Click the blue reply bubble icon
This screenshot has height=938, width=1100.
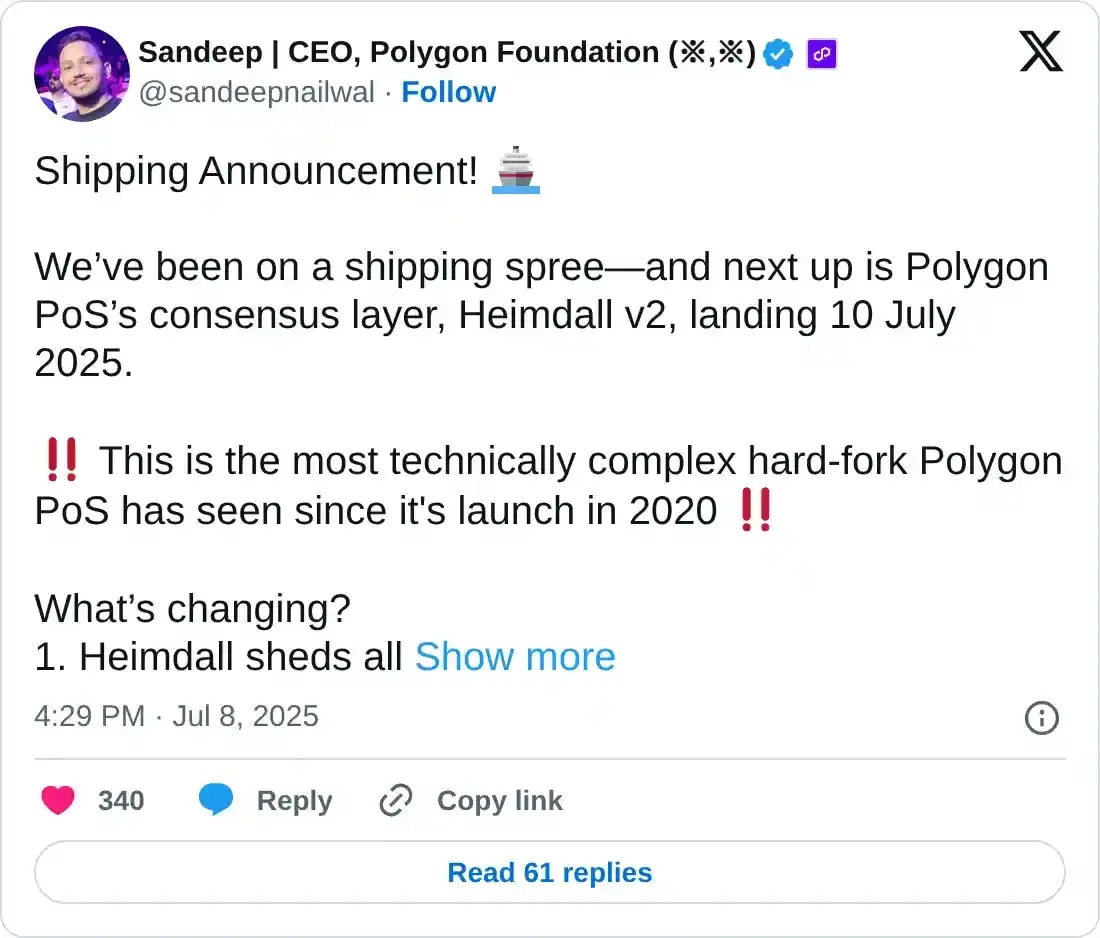[215, 800]
